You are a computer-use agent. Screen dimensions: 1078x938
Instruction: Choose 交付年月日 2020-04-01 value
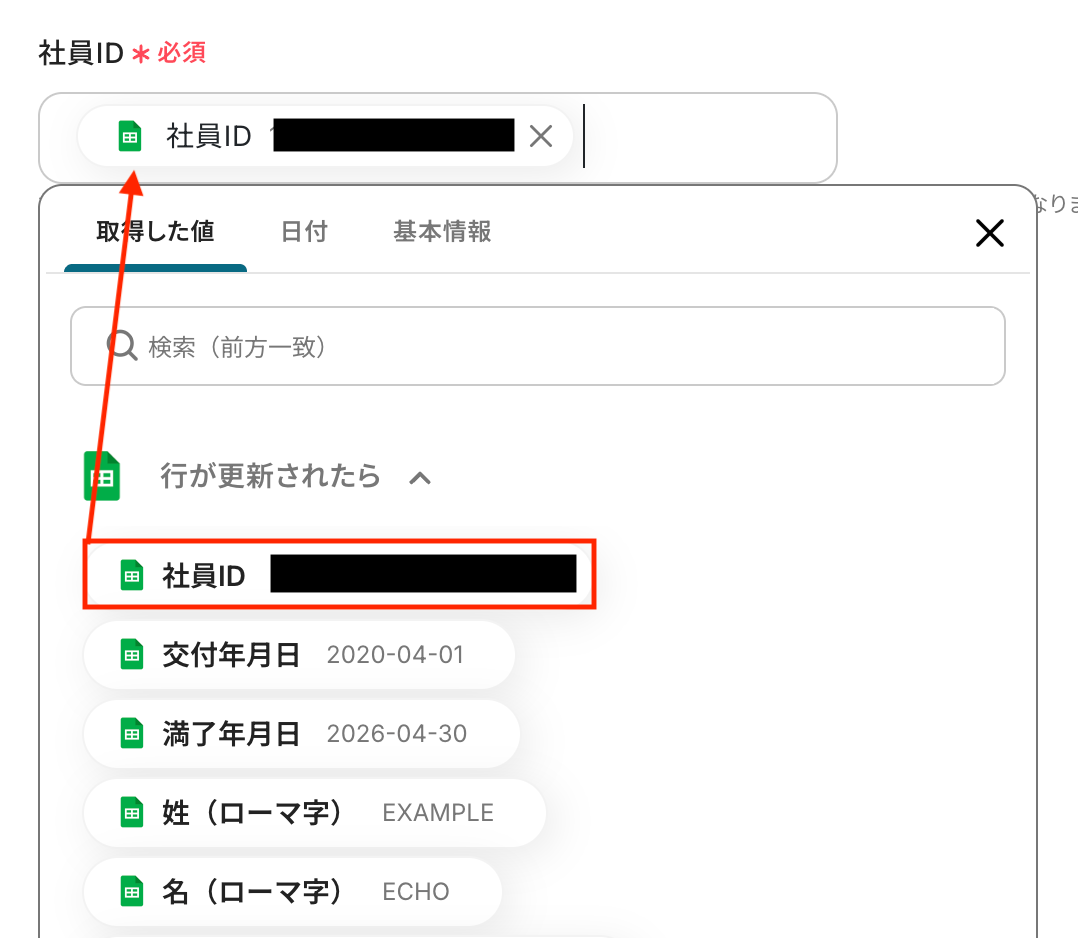tap(299, 655)
